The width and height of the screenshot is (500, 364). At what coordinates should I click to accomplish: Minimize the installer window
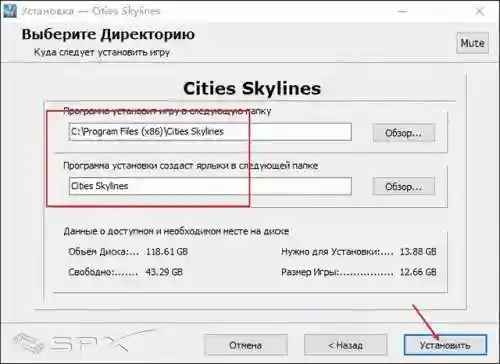[402, 11]
